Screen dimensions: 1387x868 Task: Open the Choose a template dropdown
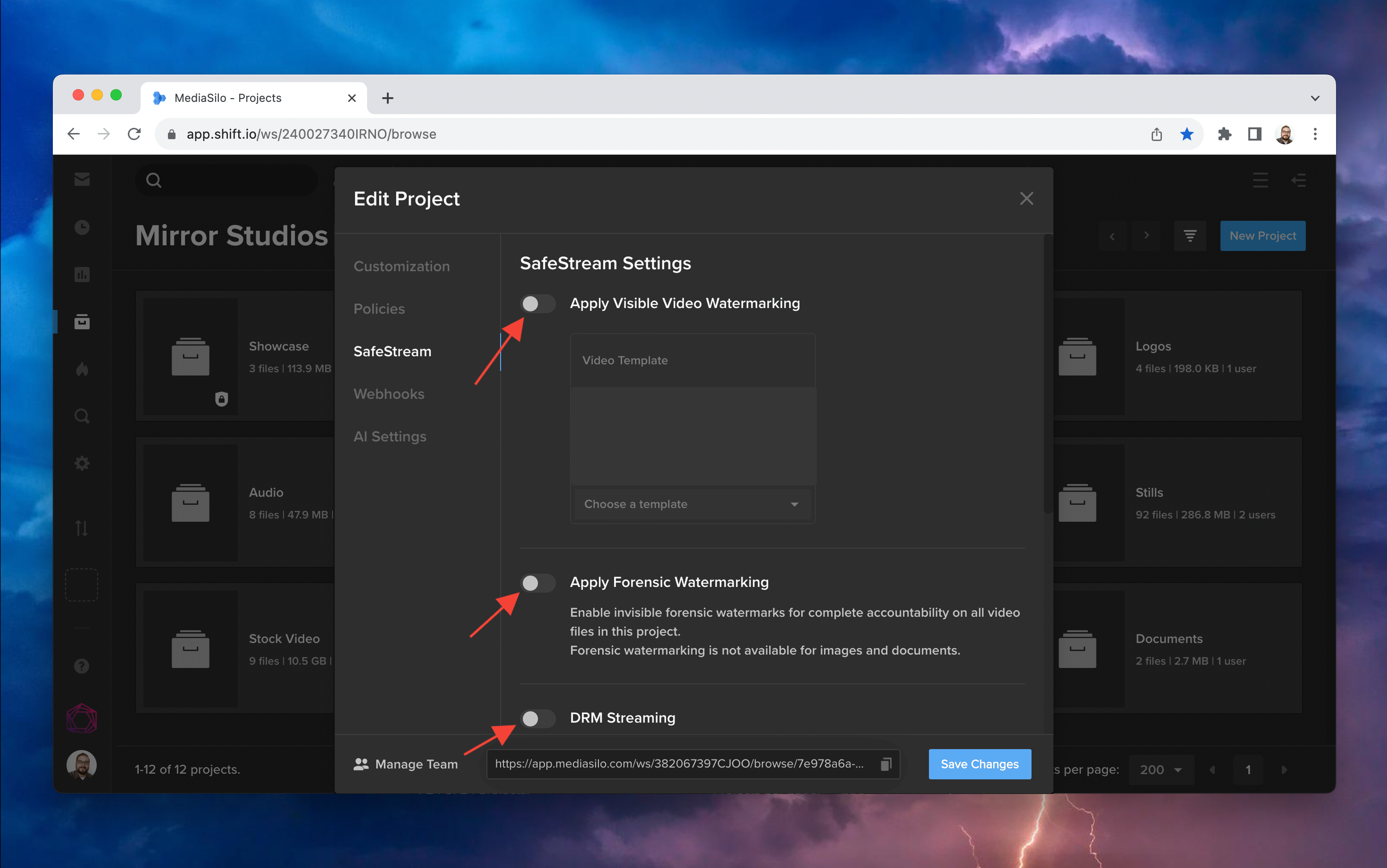[x=693, y=504]
